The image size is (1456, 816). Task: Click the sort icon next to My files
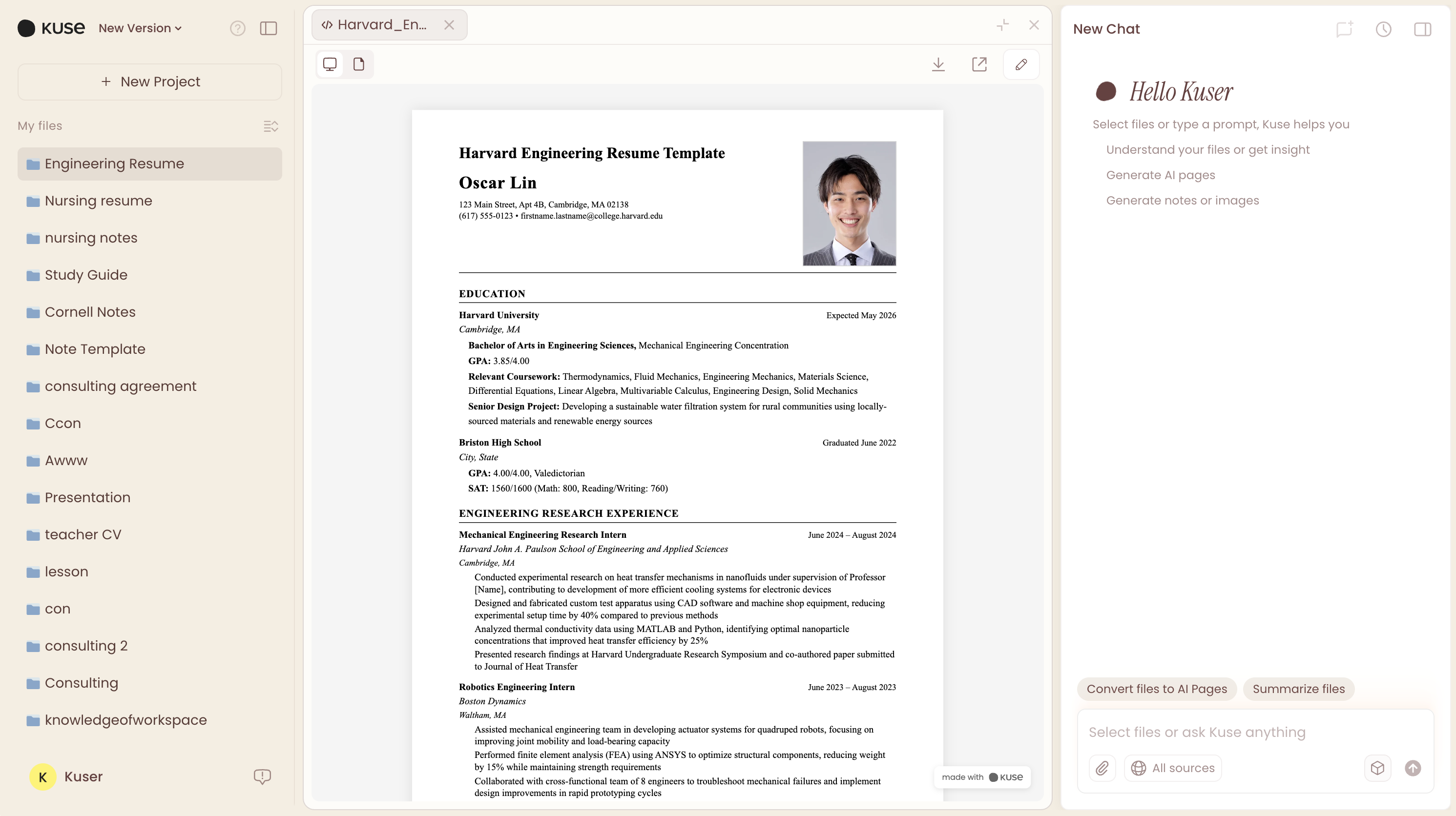pyautogui.click(x=270, y=126)
